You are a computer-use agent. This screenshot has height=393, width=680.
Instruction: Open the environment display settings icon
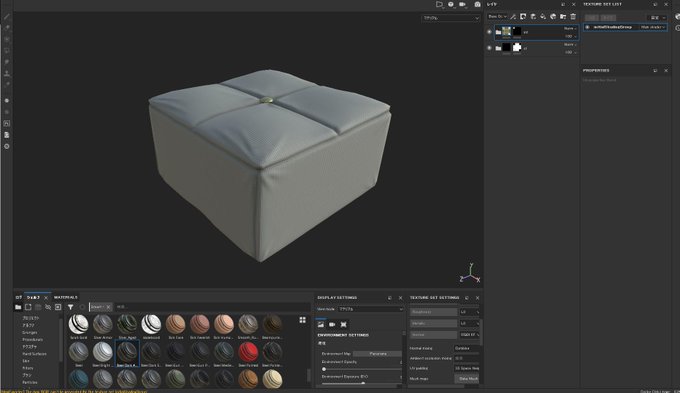[320, 324]
